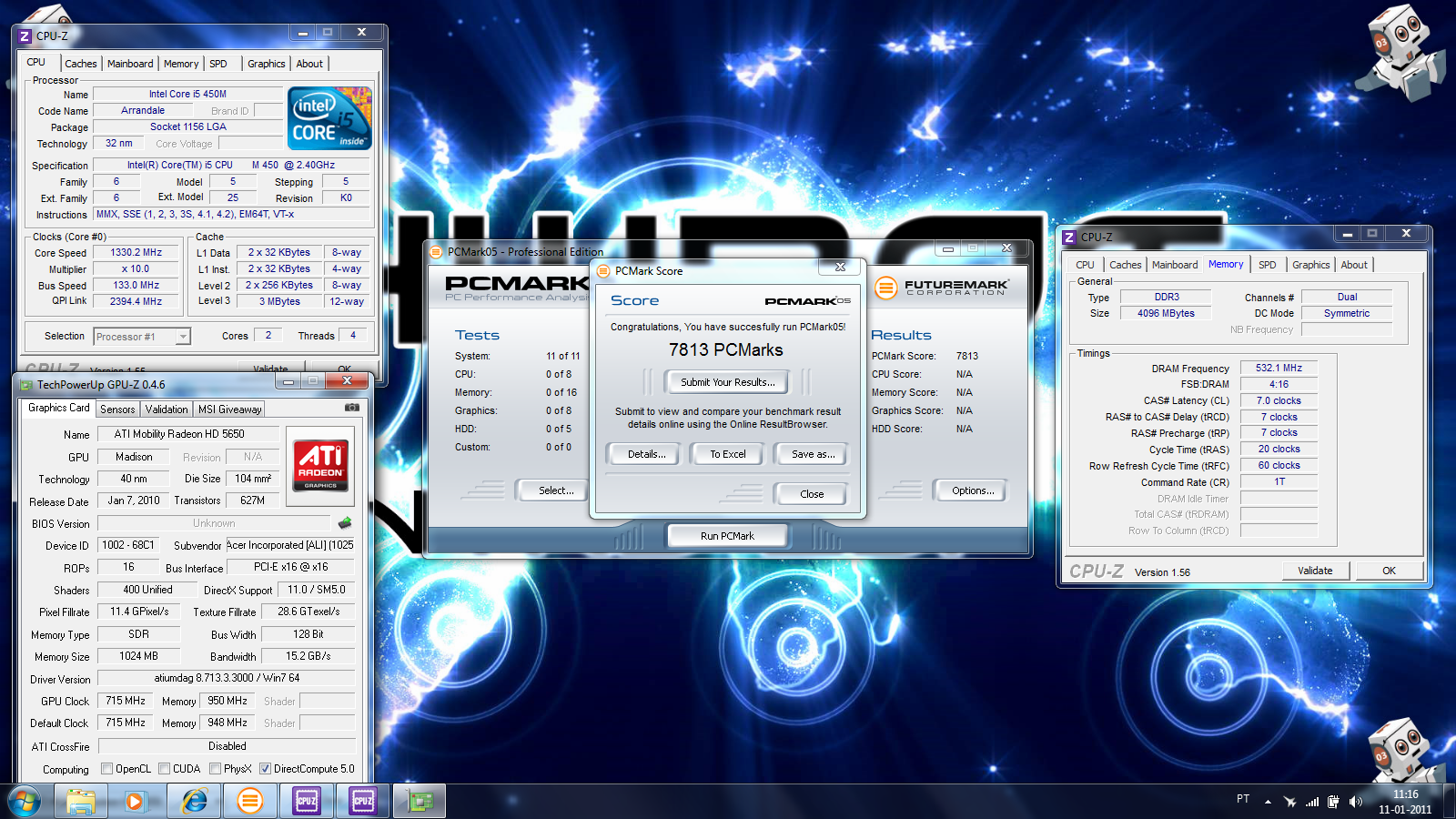The image size is (1456, 819).
Task: Launch Windows Media Player from the taskbar
Action: pyautogui.click(x=136, y=802)
